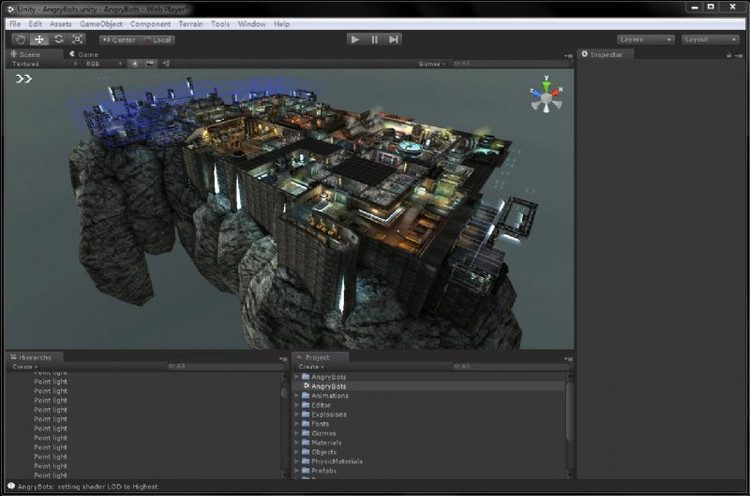Switch to the Scene tab
This screenshot has width=750, height=496.
(x=33, y=55)
